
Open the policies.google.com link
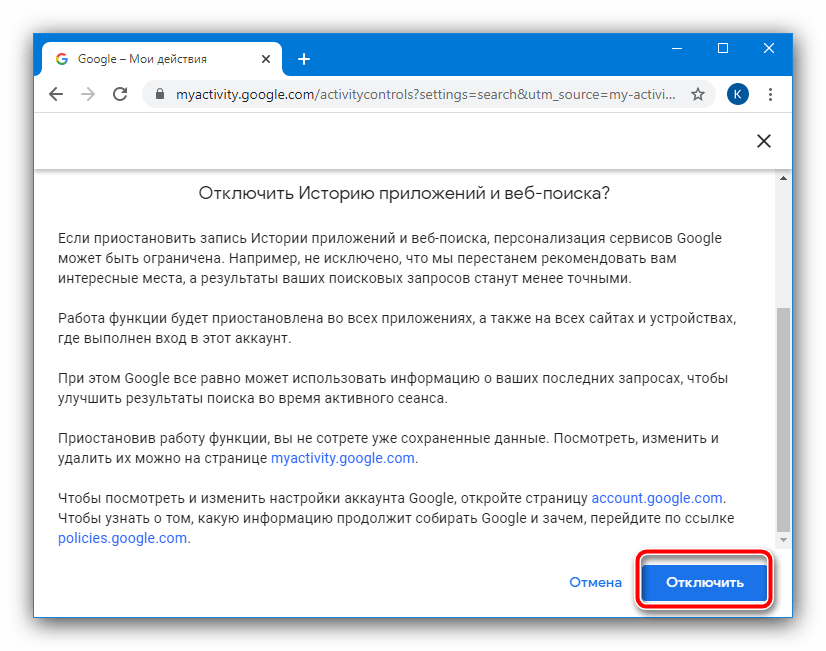click(x=122, y=538)
